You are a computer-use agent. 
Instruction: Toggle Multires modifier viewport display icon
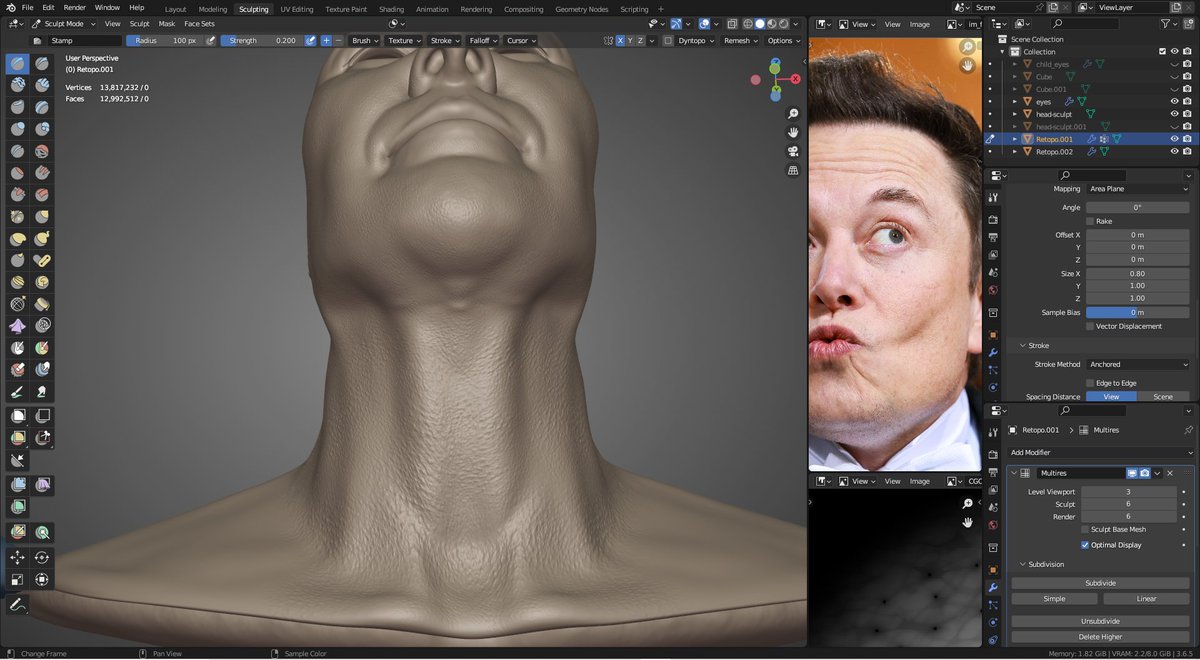[x=1132, y=473]
